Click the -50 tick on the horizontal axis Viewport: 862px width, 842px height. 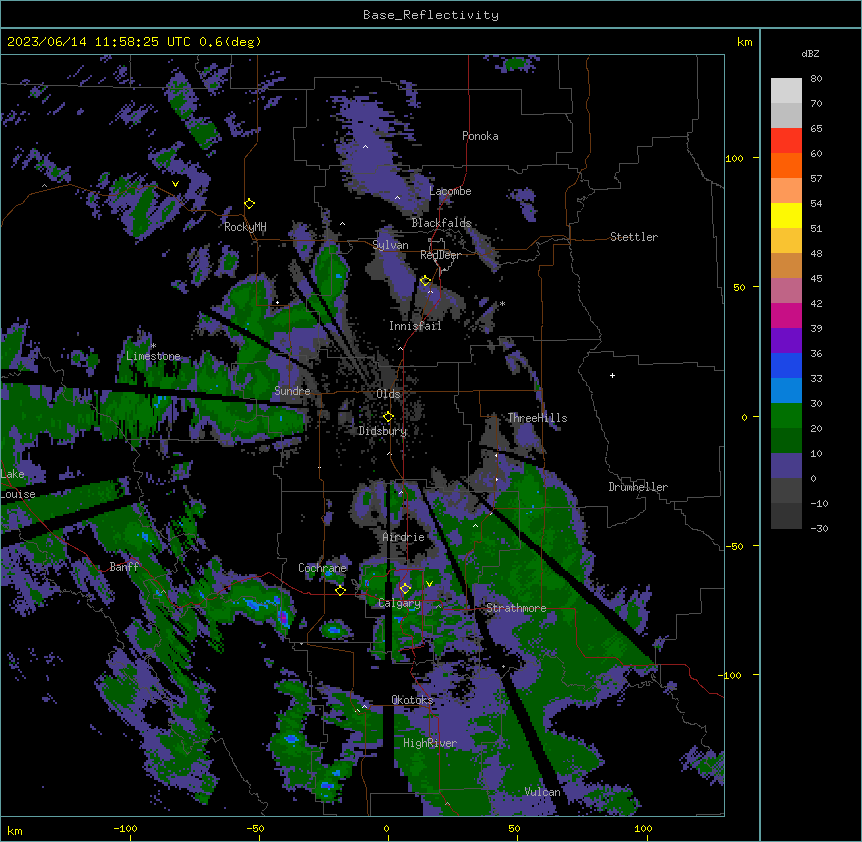255,829
